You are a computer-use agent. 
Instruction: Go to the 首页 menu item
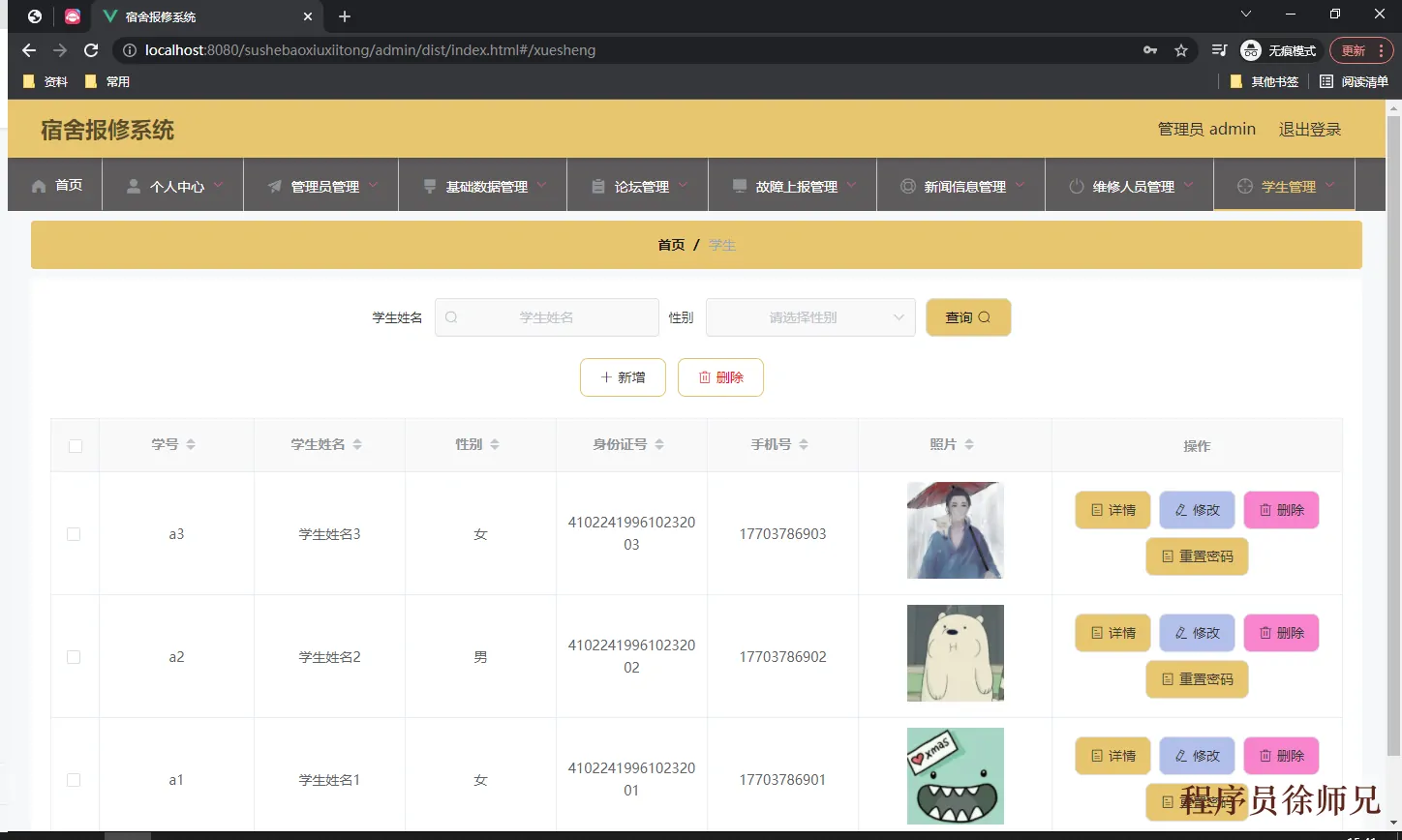coord(55,185)
